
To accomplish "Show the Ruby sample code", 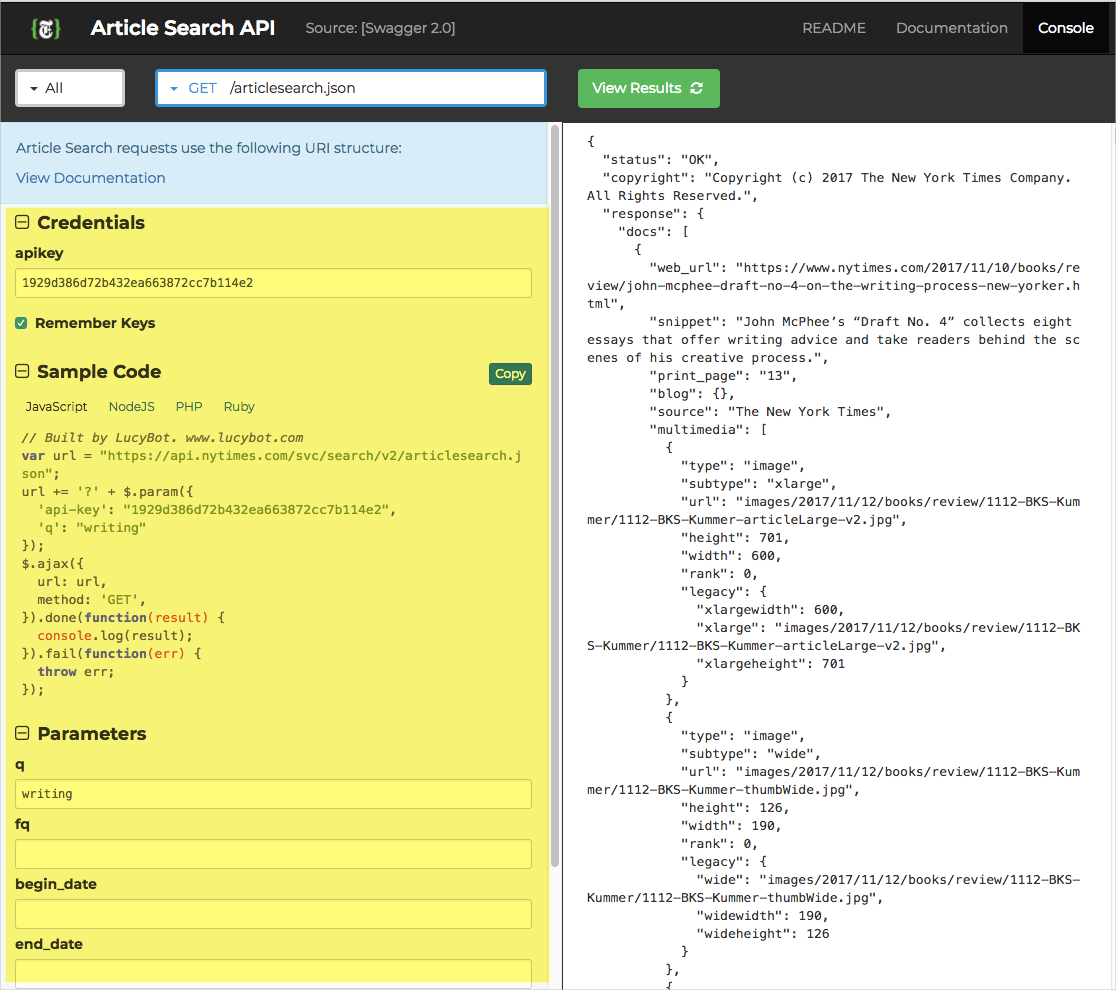I will click(239, 407).
